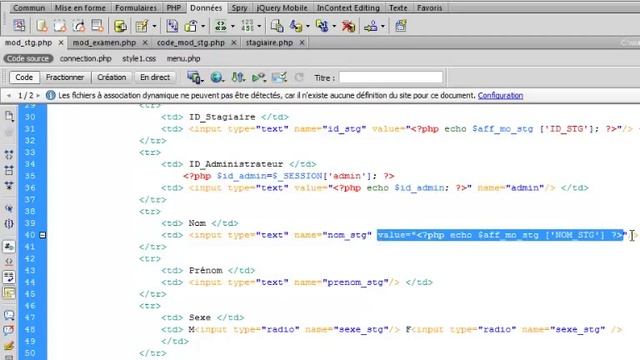Insert a Spry region
Image resolution: width=640 pixels, height=360 pixels.
click(x=60, y=26)
